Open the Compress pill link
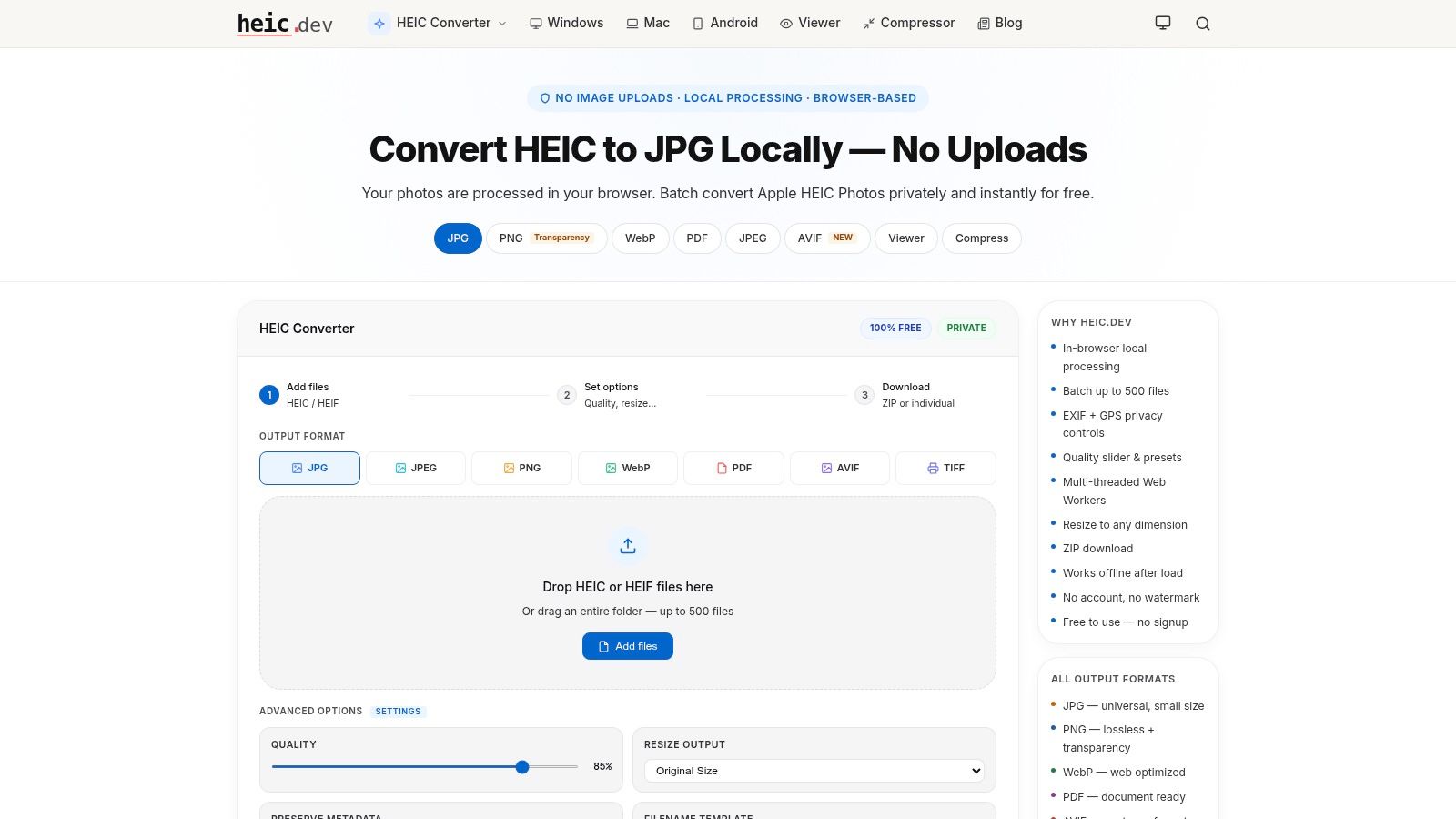Viewport: 1456px width, 819px height. [x=982, y=238]
